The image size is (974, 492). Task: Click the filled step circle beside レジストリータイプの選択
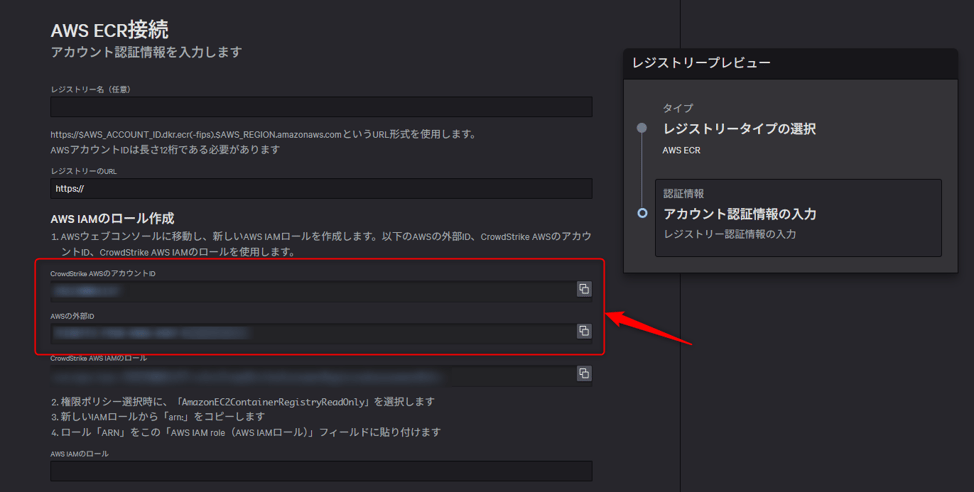pyautogui.click(x=642, y=128)
